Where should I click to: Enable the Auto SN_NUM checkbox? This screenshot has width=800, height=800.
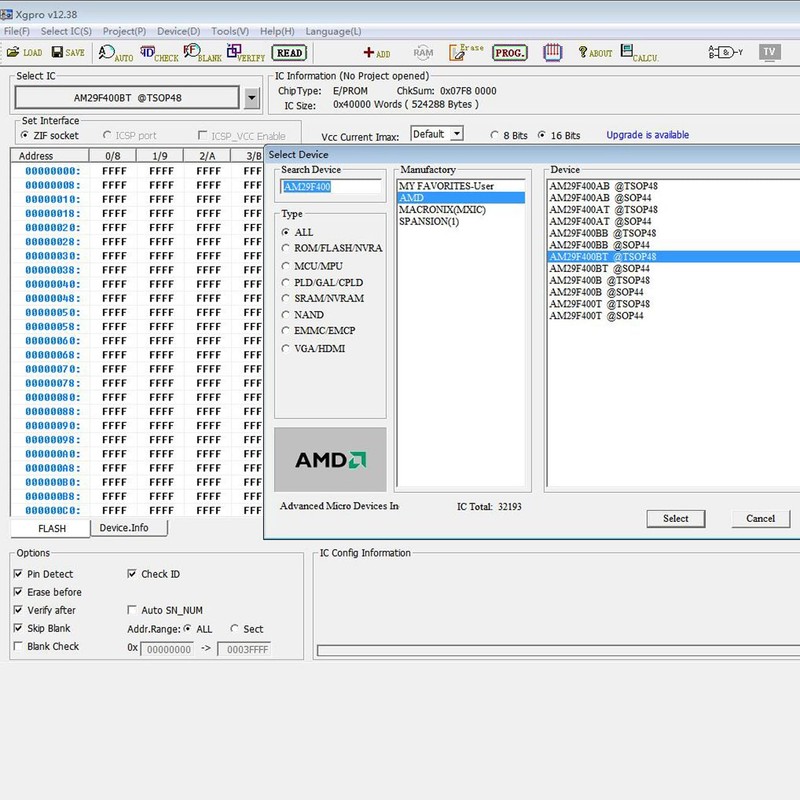tap(132, 610)
